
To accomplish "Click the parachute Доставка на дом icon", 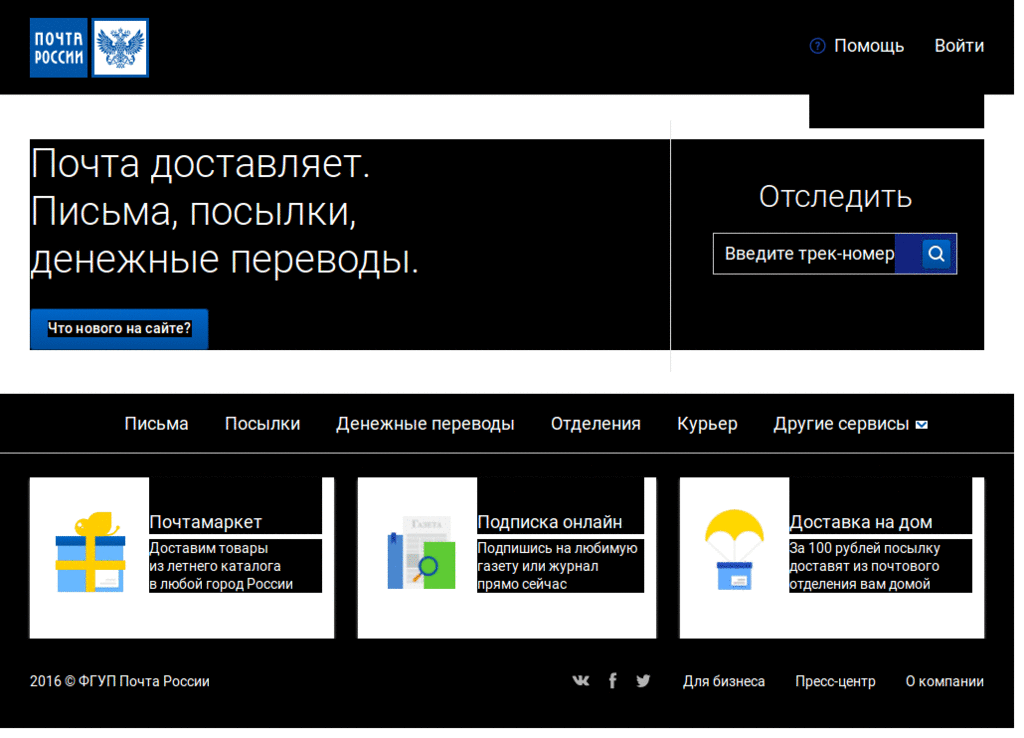I will click(x=734, y=550).
